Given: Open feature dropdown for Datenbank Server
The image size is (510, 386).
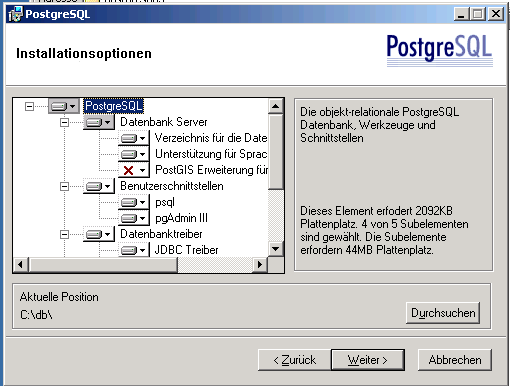Looking at the screenshot, I should (x=99, y=122).
